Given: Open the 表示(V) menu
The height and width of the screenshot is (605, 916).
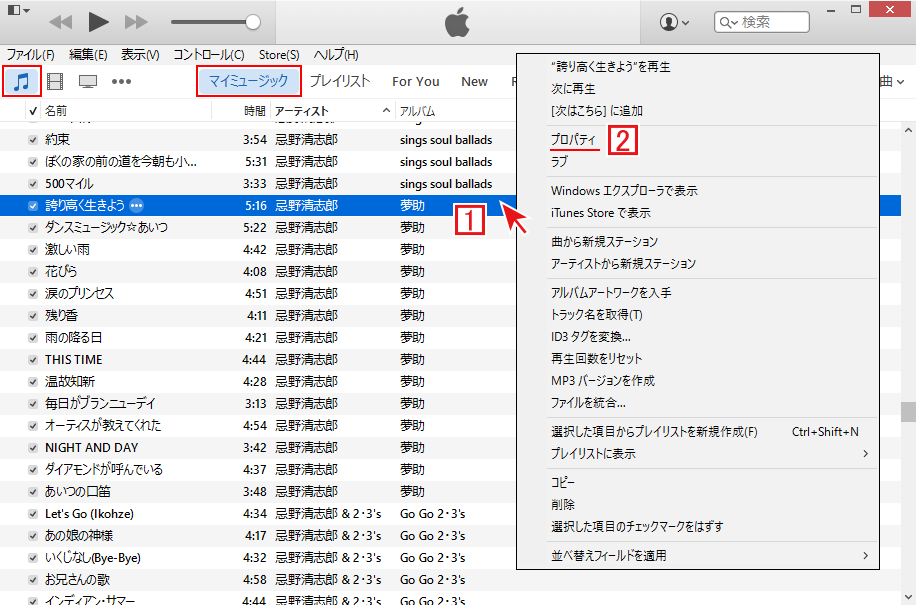Looking at the screenshot, I should point(140,55).
